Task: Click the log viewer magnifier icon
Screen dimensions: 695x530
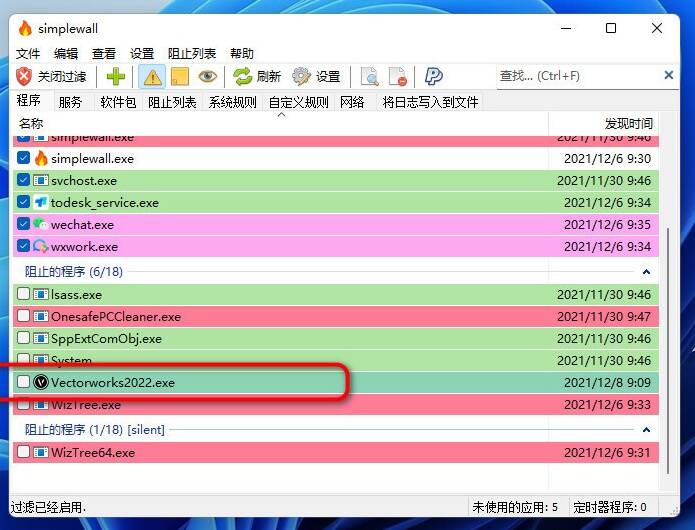Action: 370,76
